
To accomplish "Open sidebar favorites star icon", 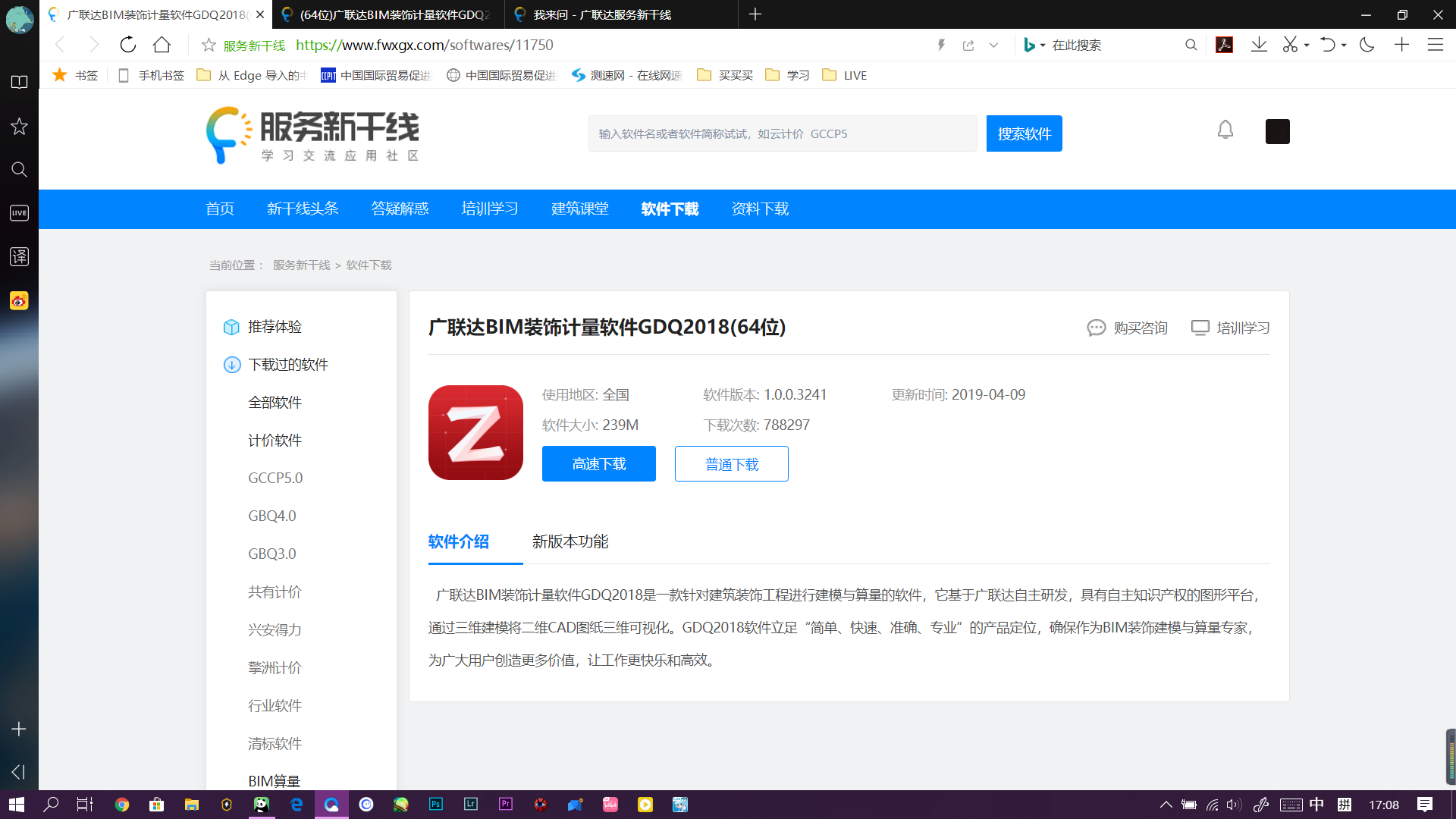I will pos(19,126).
